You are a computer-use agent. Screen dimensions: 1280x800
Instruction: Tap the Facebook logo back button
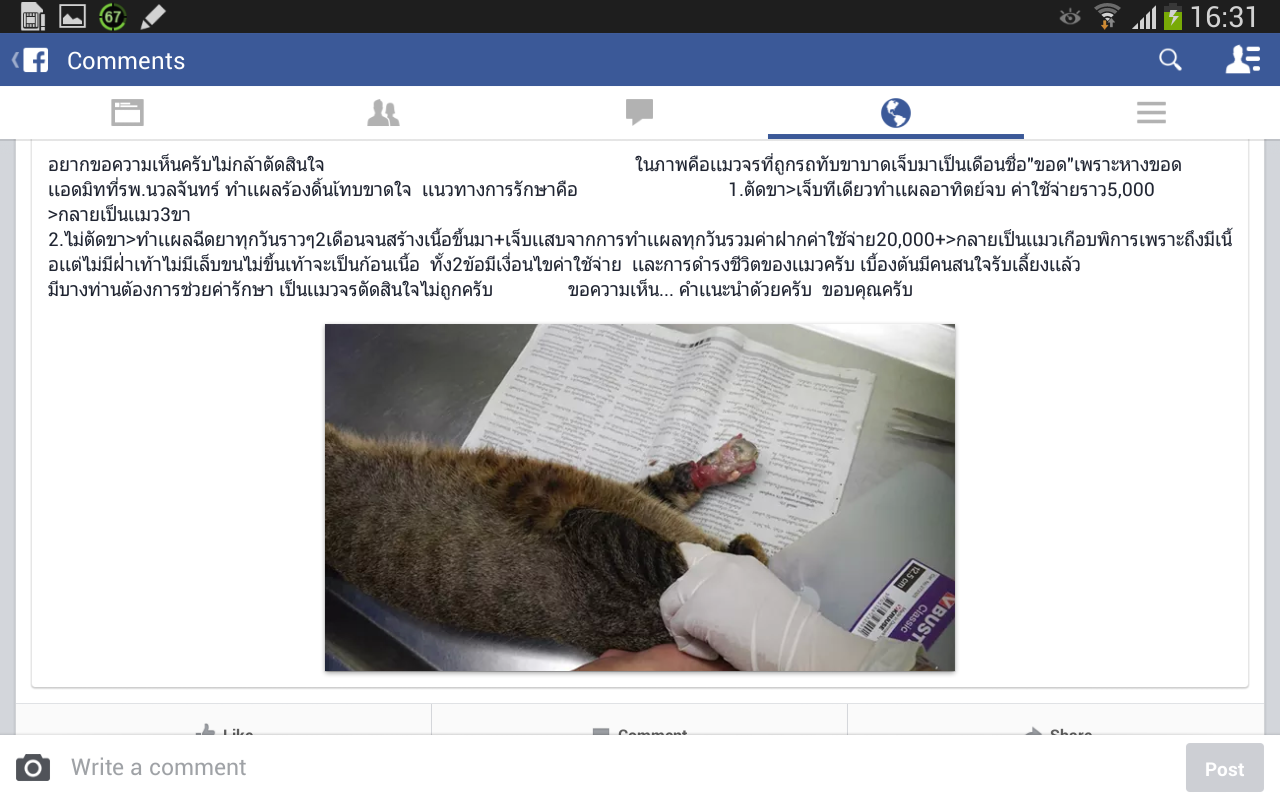(x=31, y=60)
